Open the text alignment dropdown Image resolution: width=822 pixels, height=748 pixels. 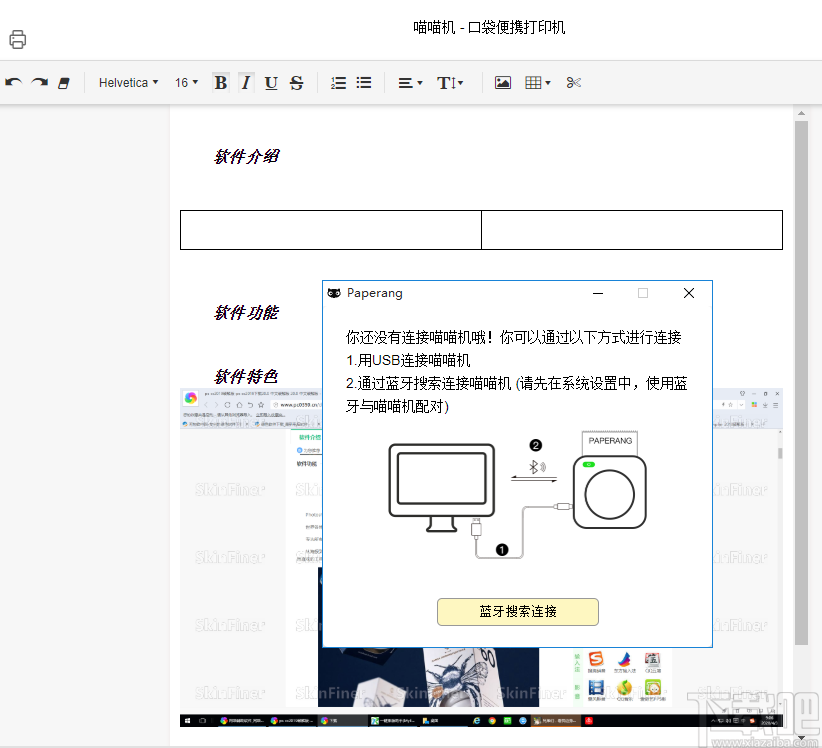[x=410, y=82]
